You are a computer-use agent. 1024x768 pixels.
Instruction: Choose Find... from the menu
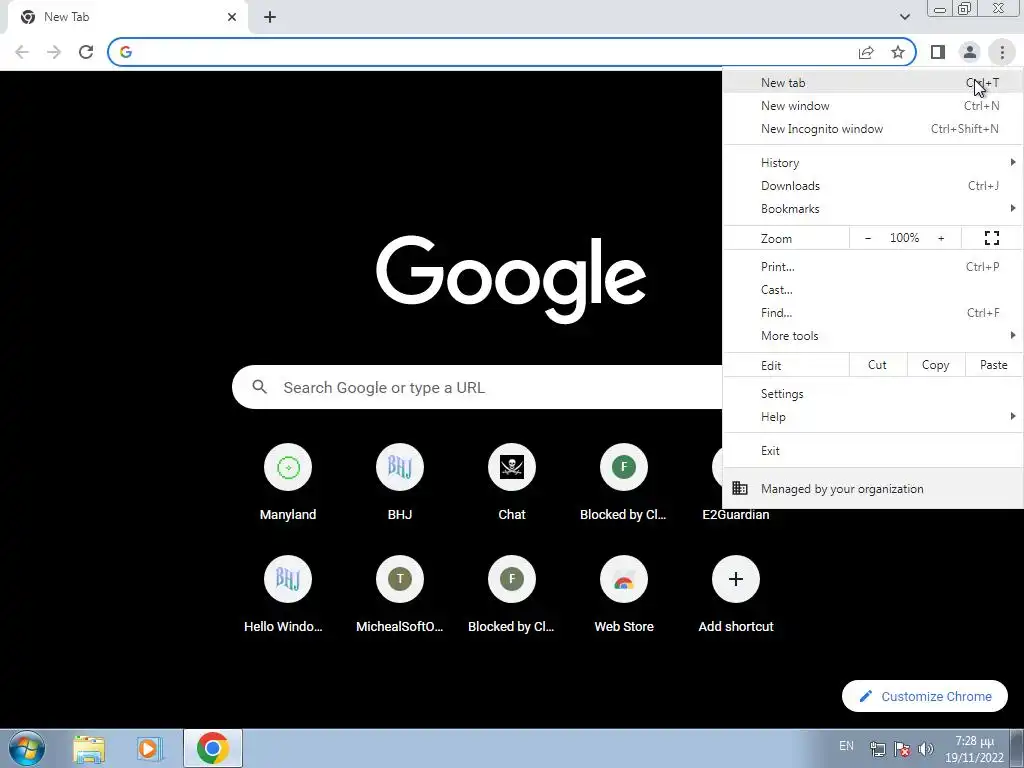coord(873,313)
